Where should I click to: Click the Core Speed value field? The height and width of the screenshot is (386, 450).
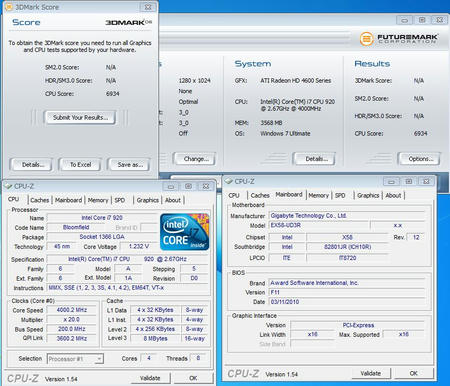(72, 310)
